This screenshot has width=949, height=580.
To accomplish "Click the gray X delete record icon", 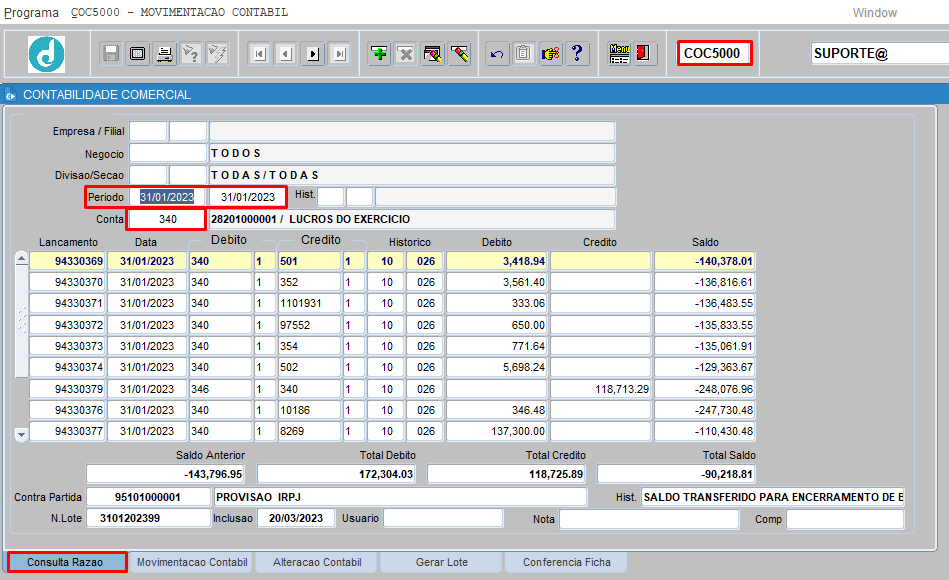I will (406, 54).
